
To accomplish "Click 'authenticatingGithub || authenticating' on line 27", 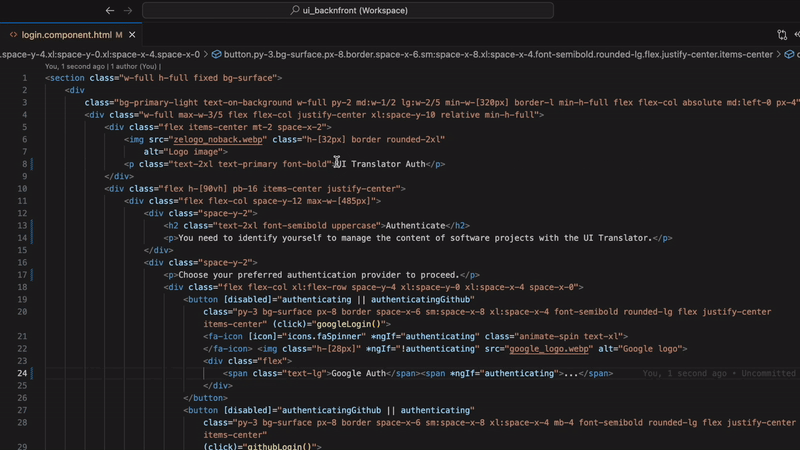I will click(x=376, y=410).
